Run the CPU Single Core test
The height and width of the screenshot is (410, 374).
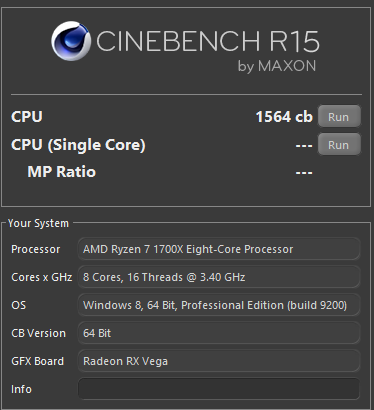pyautogui.click(x=339, y=145)
